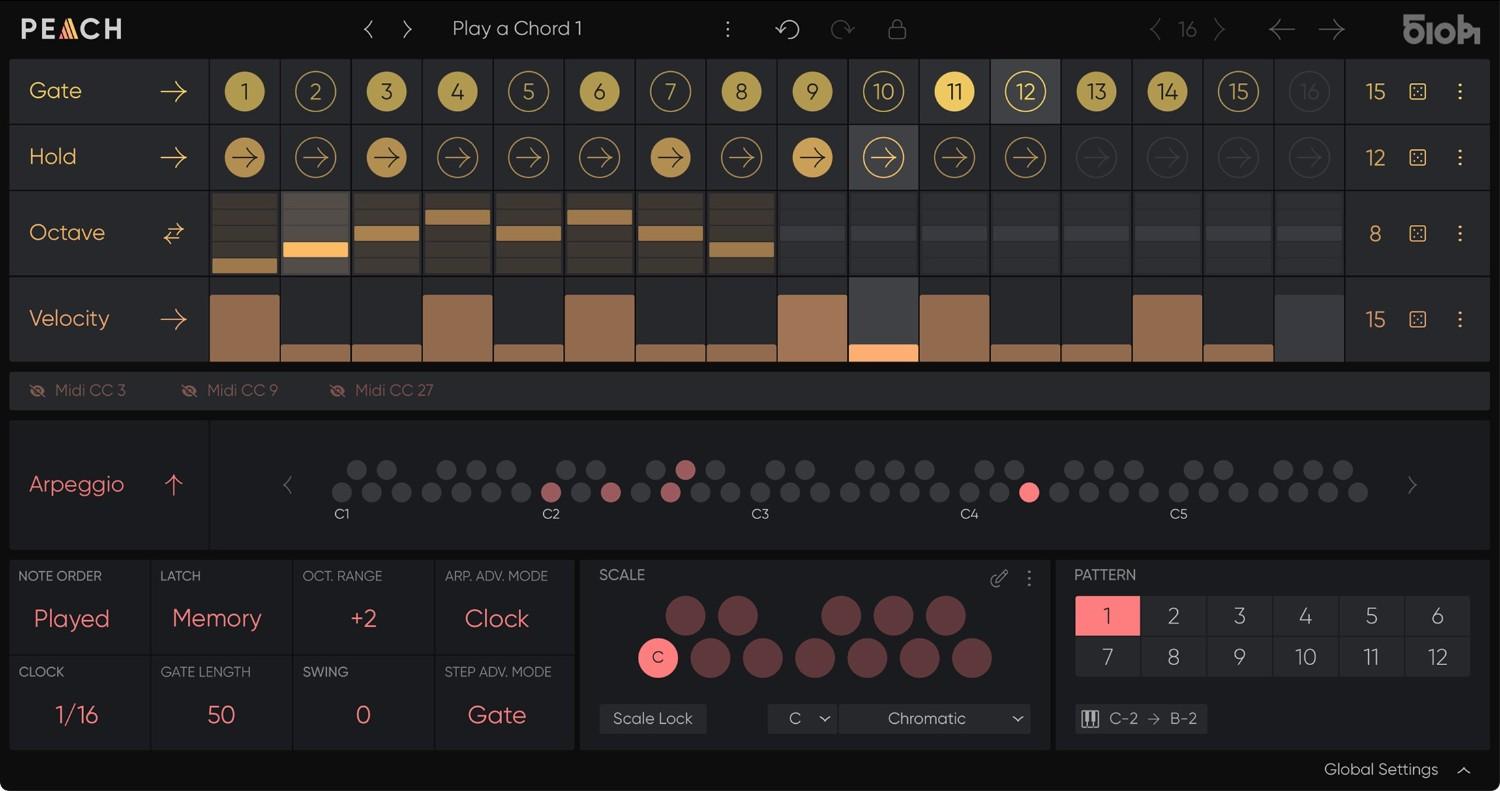Click the upward arrow next to Arpeggio
This screenshot has height=791, width=1500.
pos(172,484)
